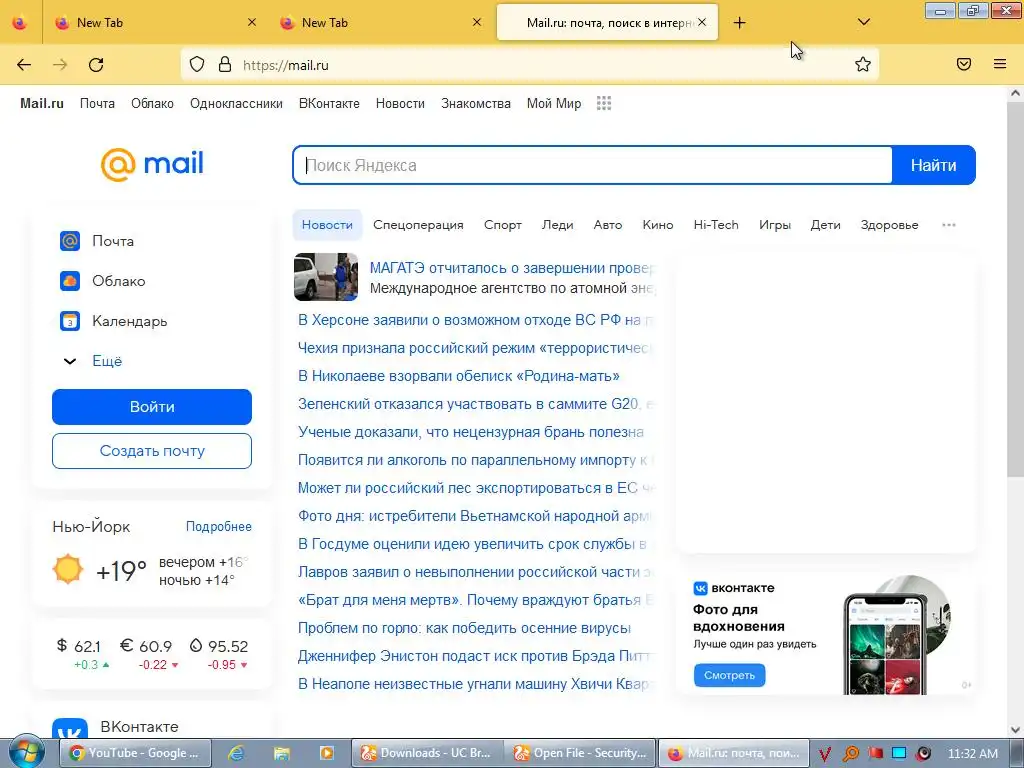Expand the list all tabs chevron

(x=864, y=22)
